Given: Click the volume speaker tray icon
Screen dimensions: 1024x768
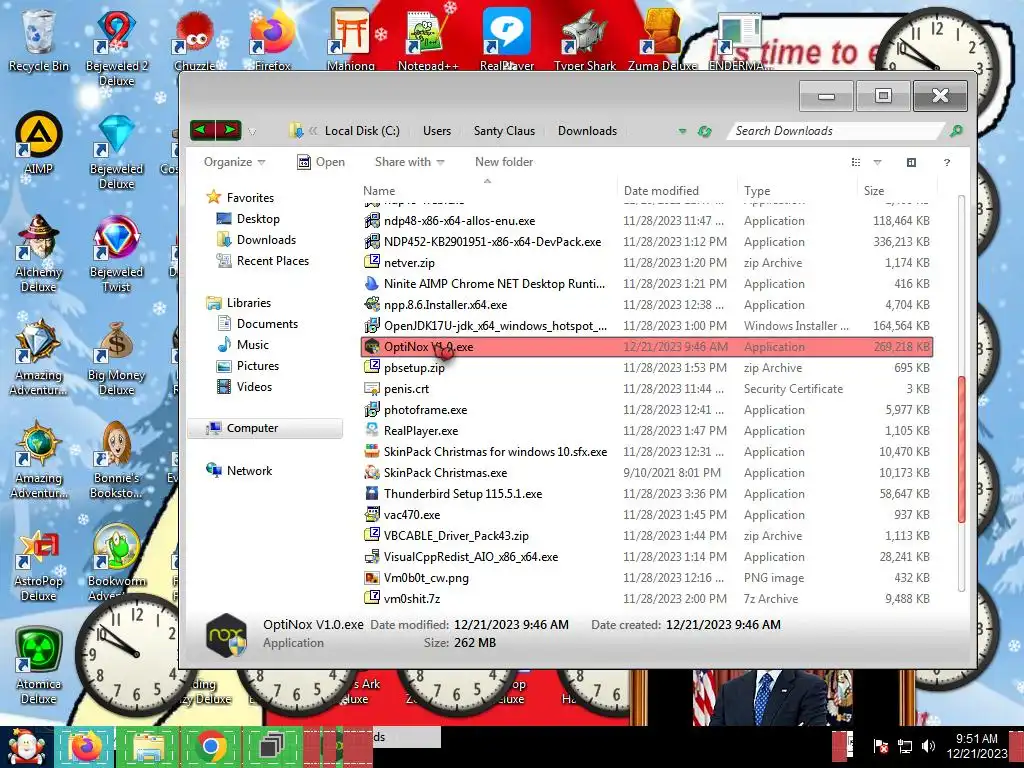Looking at the screenshot, I should tap(927, 746).
